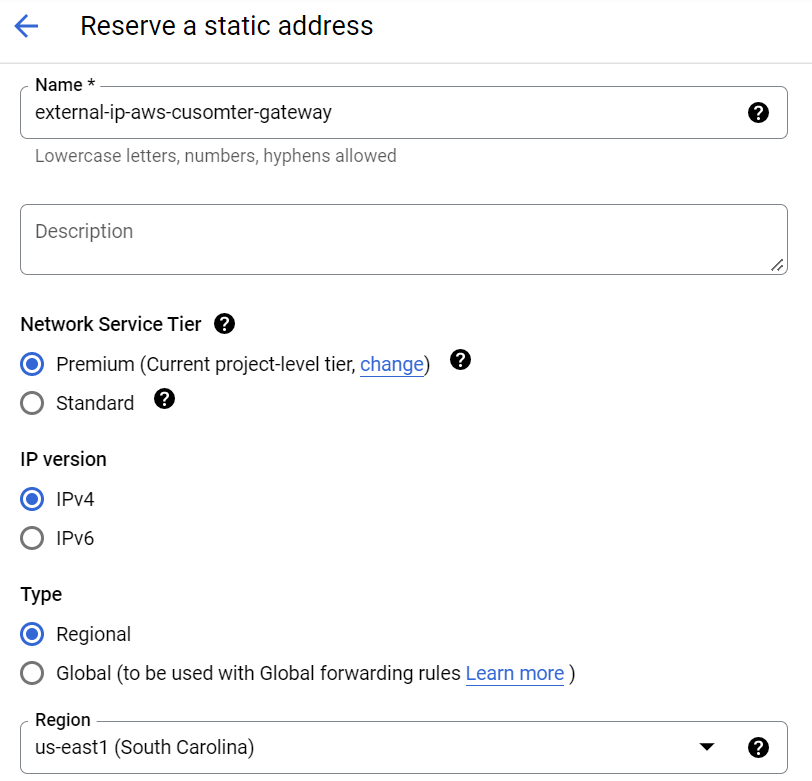
Task: Click the back arrow icon
Action: 27,26
